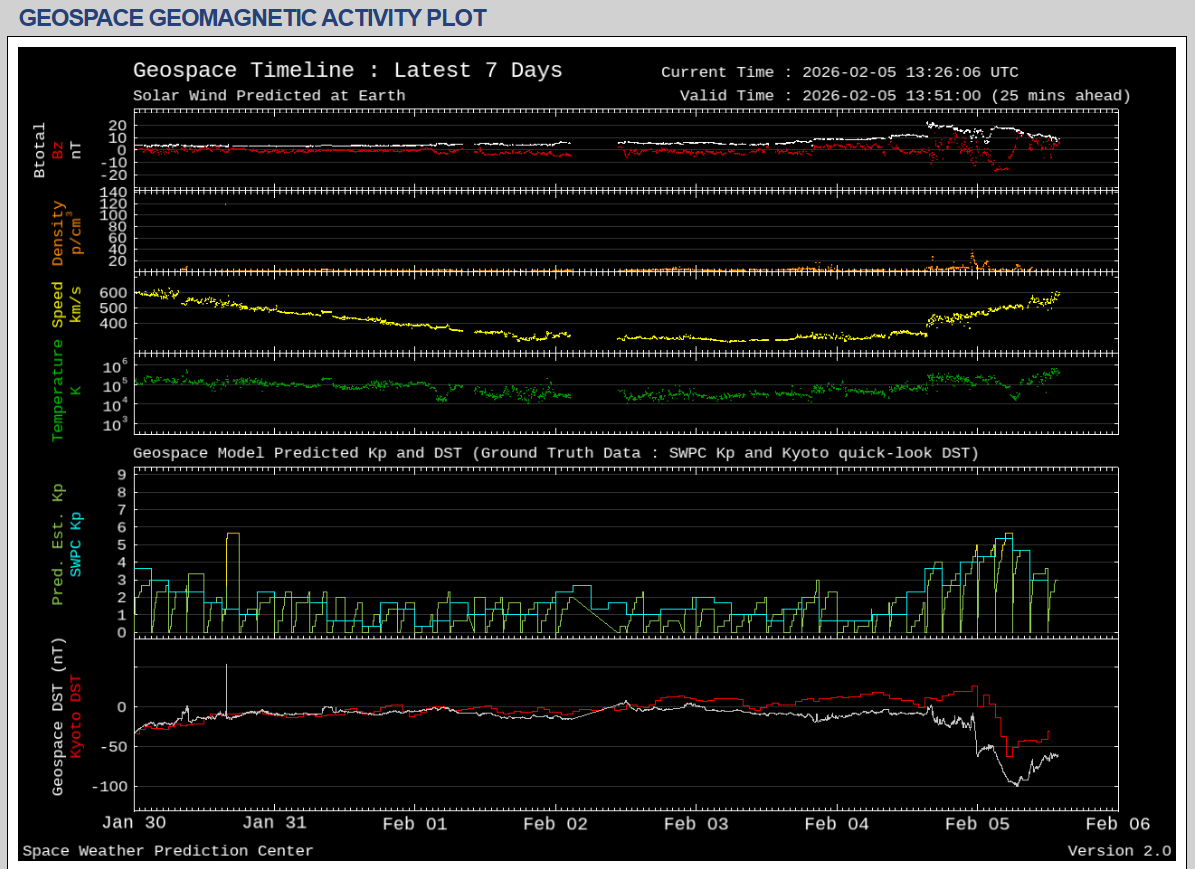Click the yellow Speed axis label

pos(58,304)
